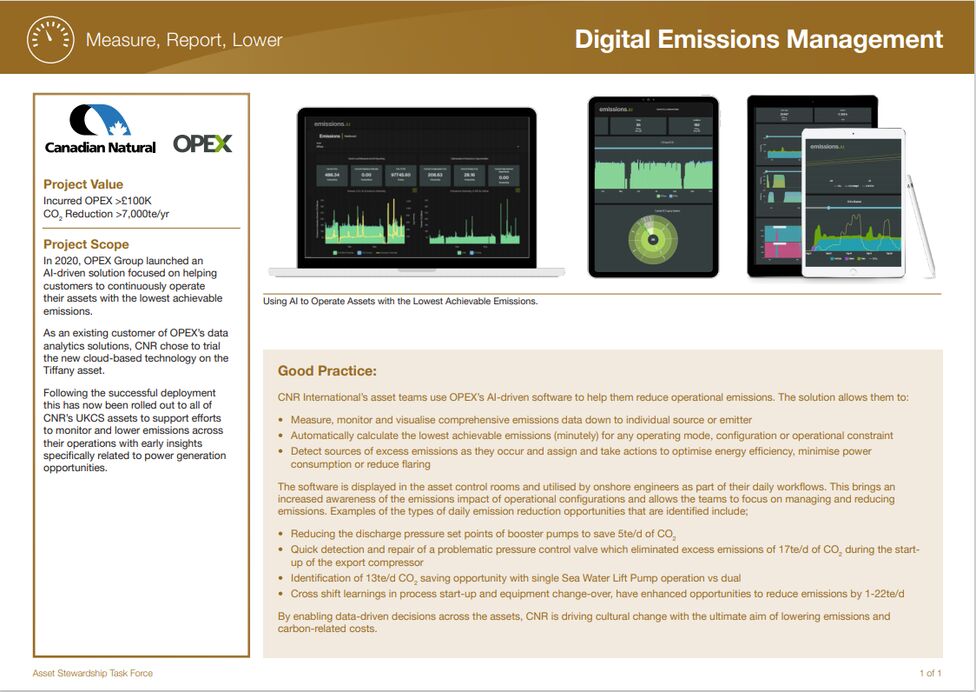Click the Canadian Natural logo

[100, 129]
